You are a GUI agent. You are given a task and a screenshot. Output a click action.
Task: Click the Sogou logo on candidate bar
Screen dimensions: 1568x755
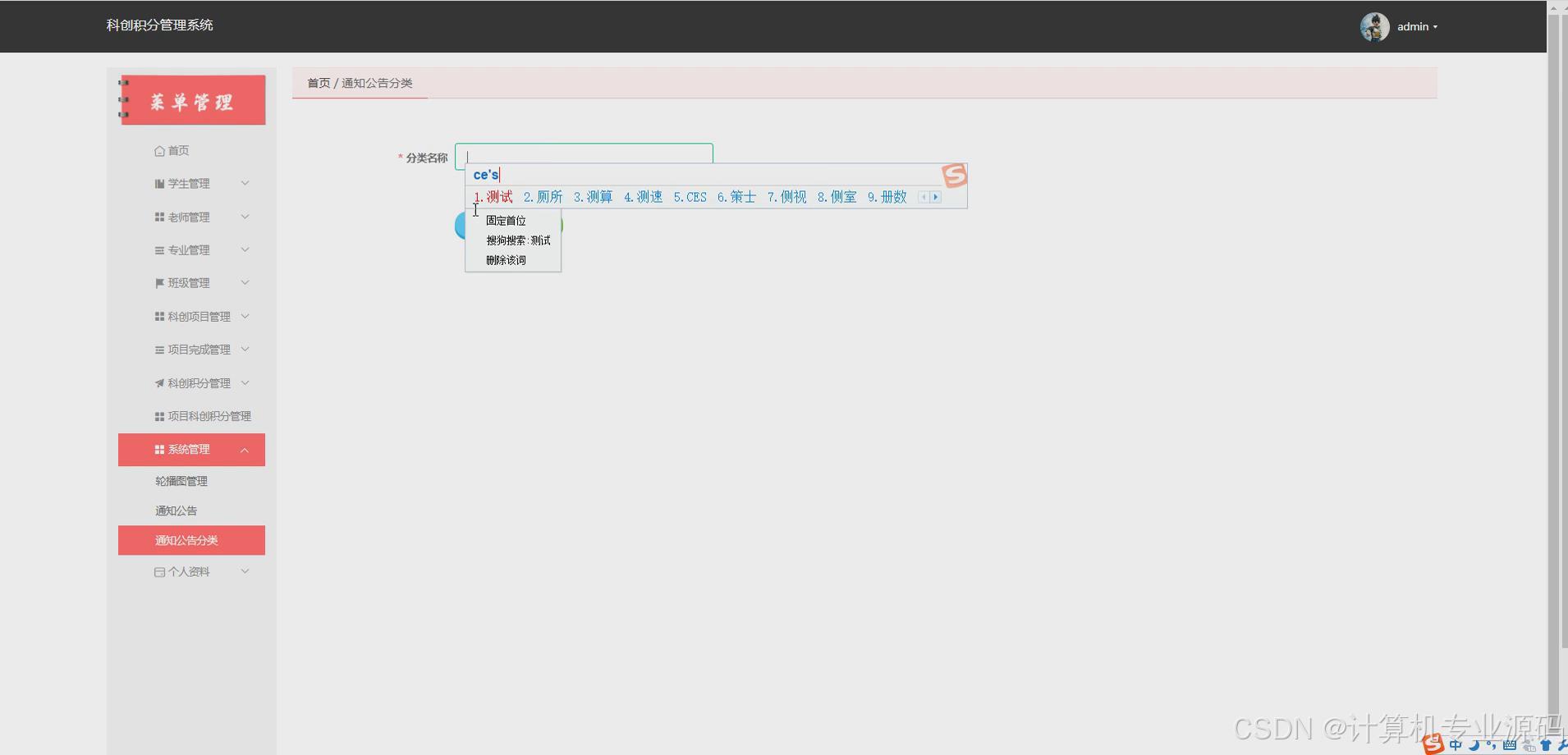pyautogui.click(x=954, y=176)
